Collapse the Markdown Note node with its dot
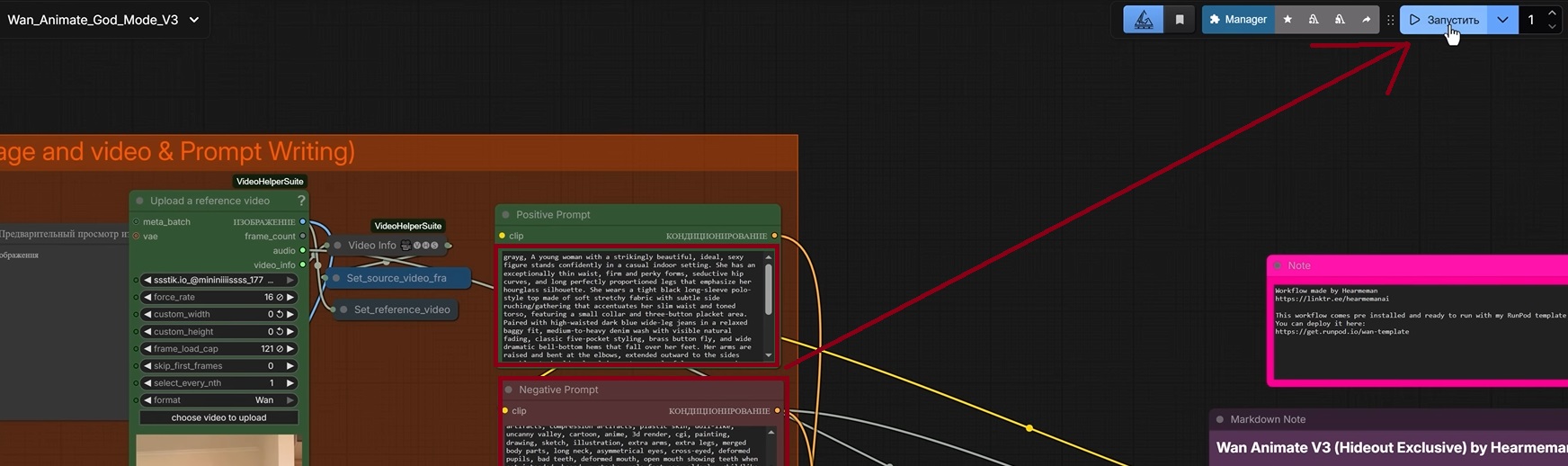 coord(1220,419)
